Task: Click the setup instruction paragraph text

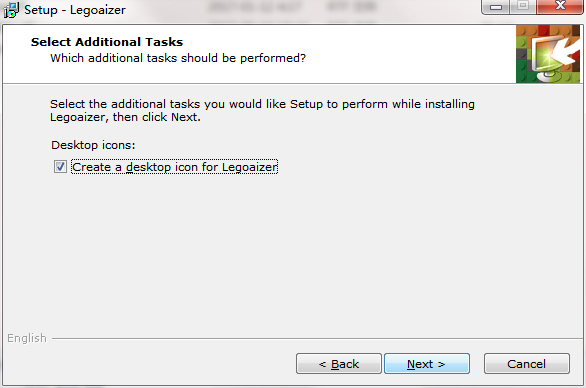Action: pos(262,110)
